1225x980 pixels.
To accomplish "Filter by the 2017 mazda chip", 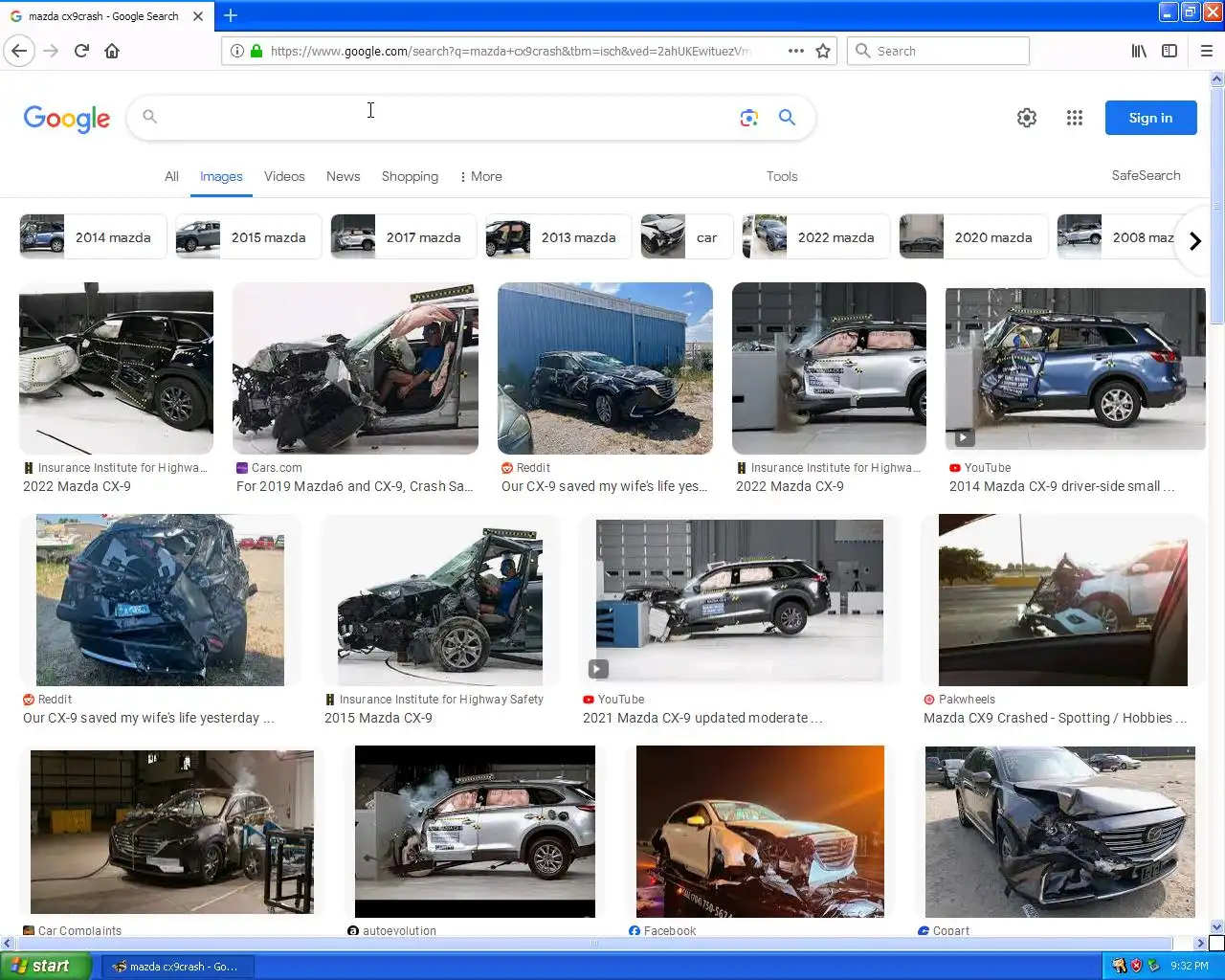I will (404, 237).
